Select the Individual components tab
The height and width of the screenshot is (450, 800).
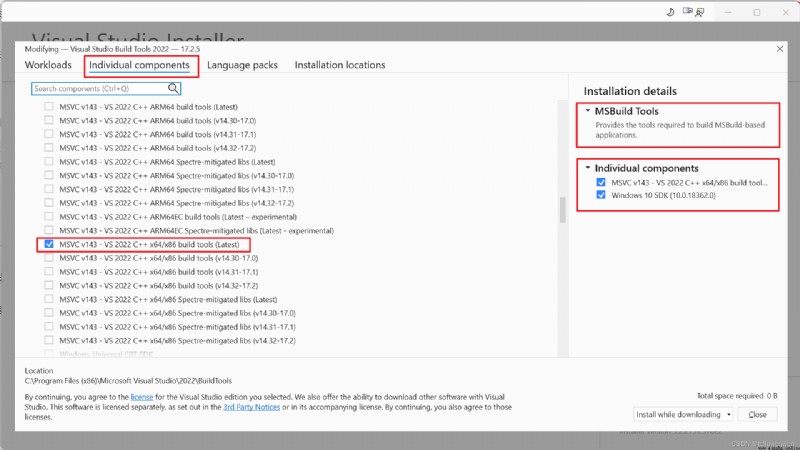click(139, 65)
